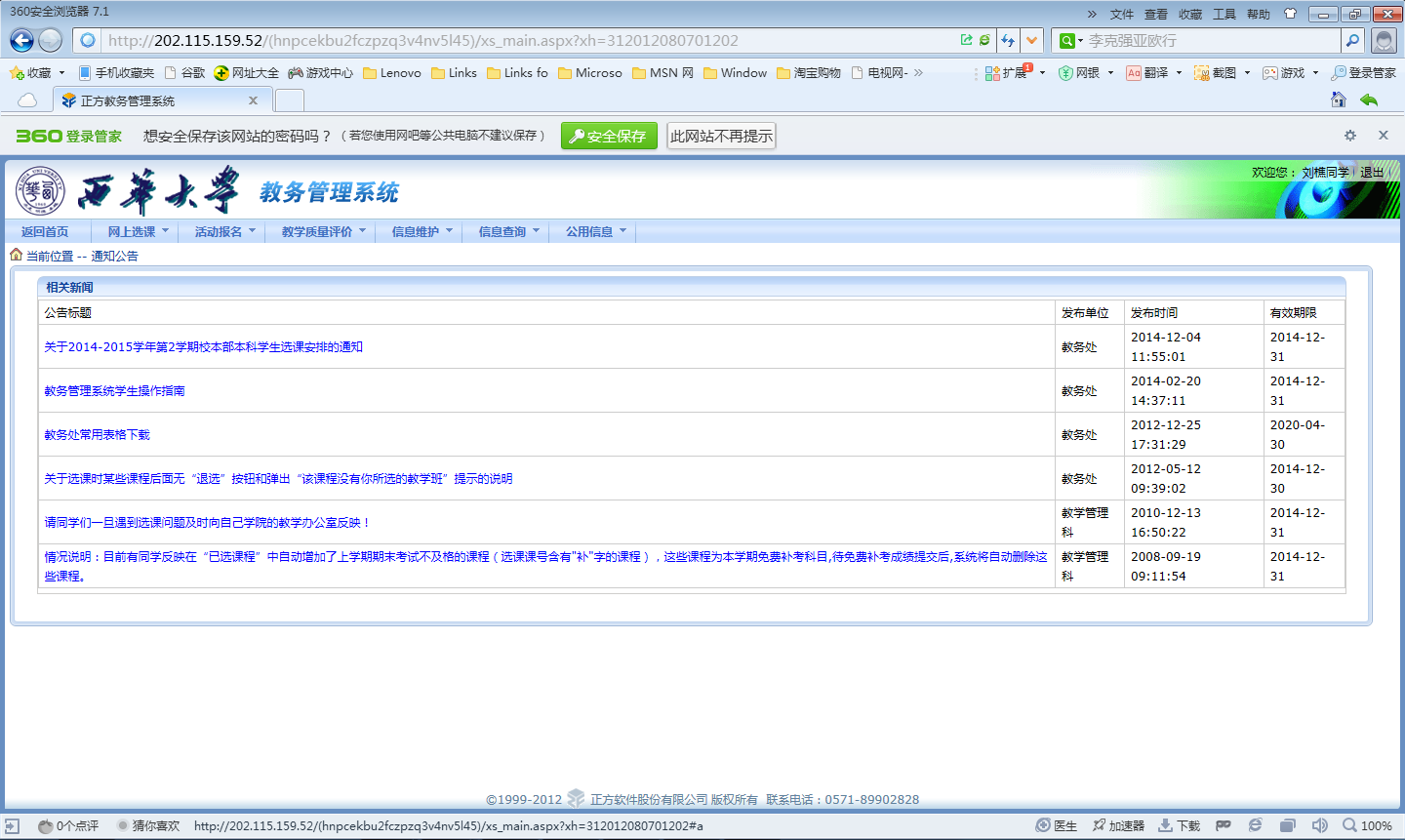Expand the 网上选课 dropdown menu

coord(138,231)
